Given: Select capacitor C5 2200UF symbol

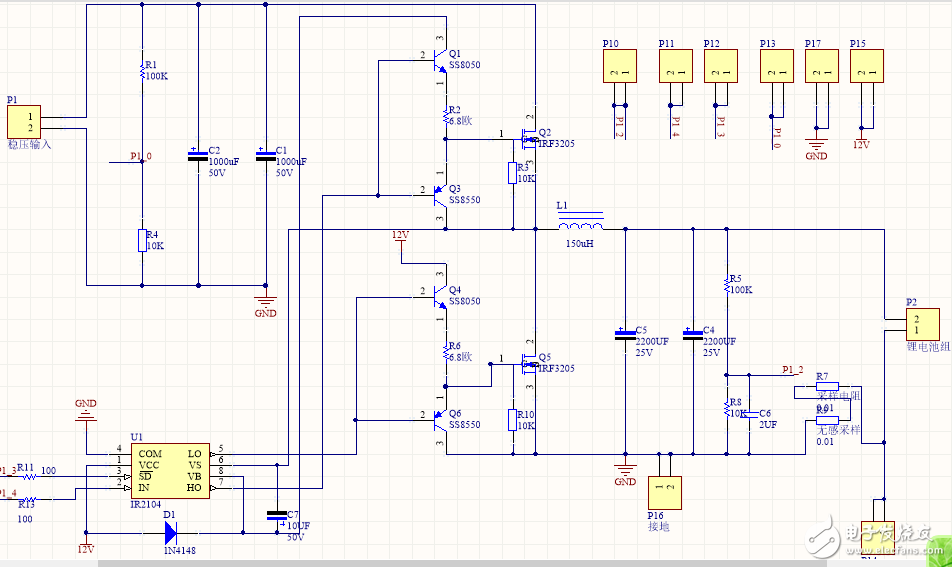Looking at the screenshot, I should (625, 335).
